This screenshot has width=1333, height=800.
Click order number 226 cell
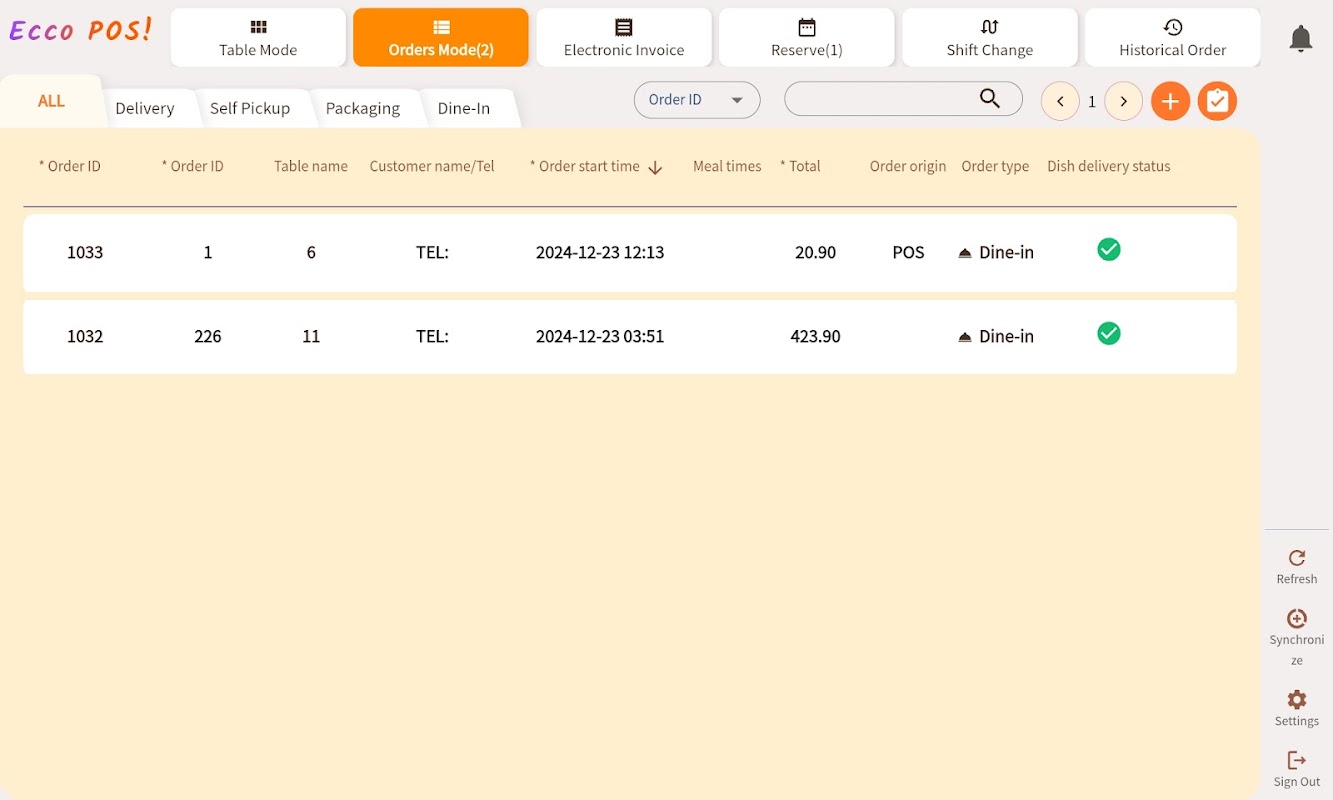(208, 337)
